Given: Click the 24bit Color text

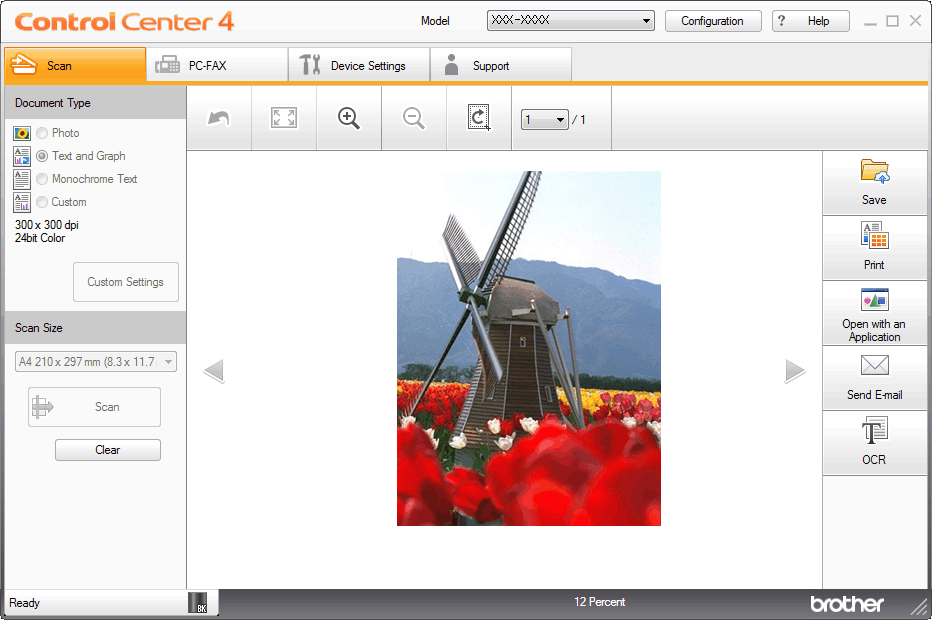Looking at the screenshot, I should click(40, 238).
